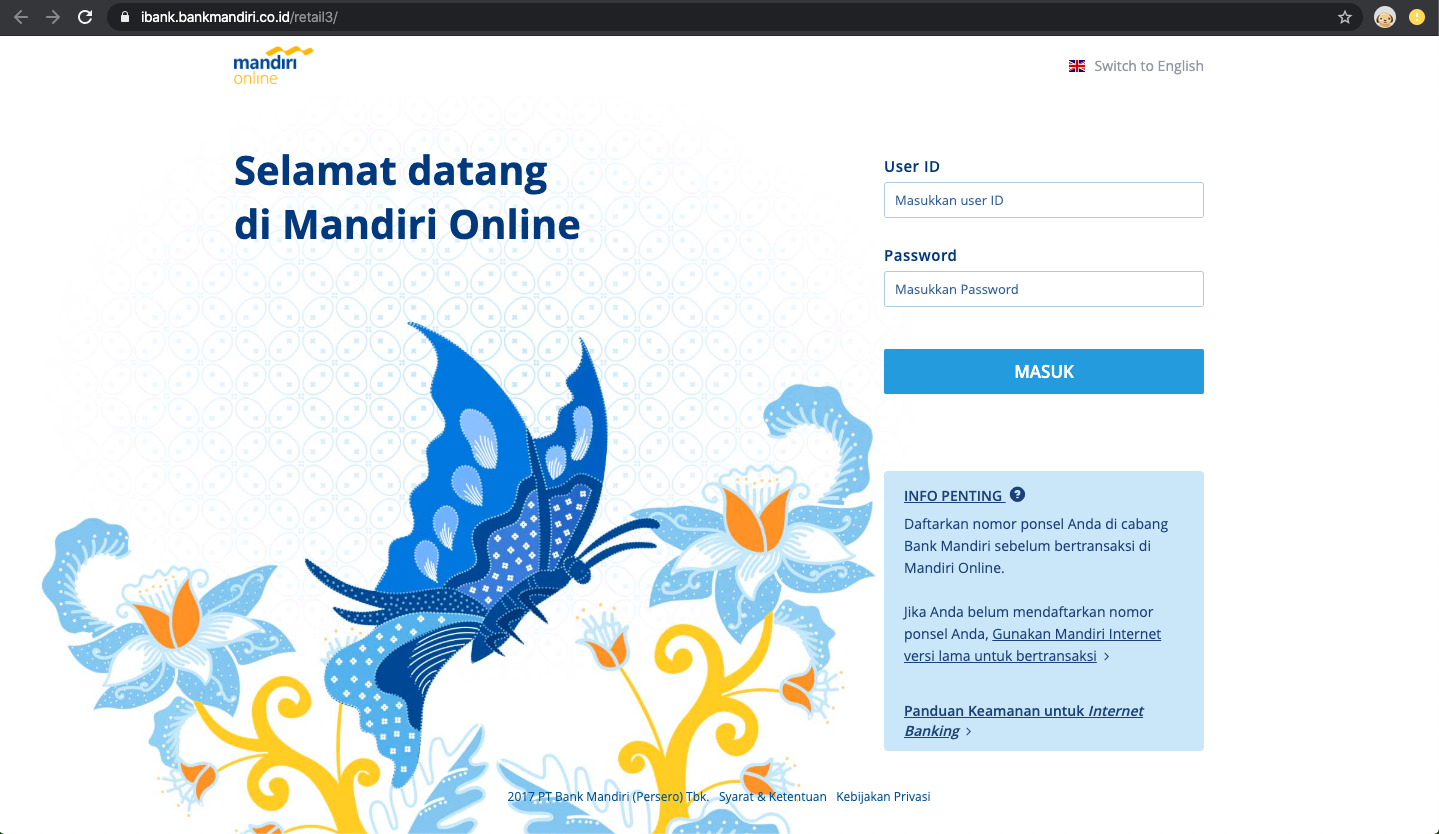Image resolution: width=1439 pixels, height=834 pixels.
Task: Focus the Password input field
Action: 1043,289
